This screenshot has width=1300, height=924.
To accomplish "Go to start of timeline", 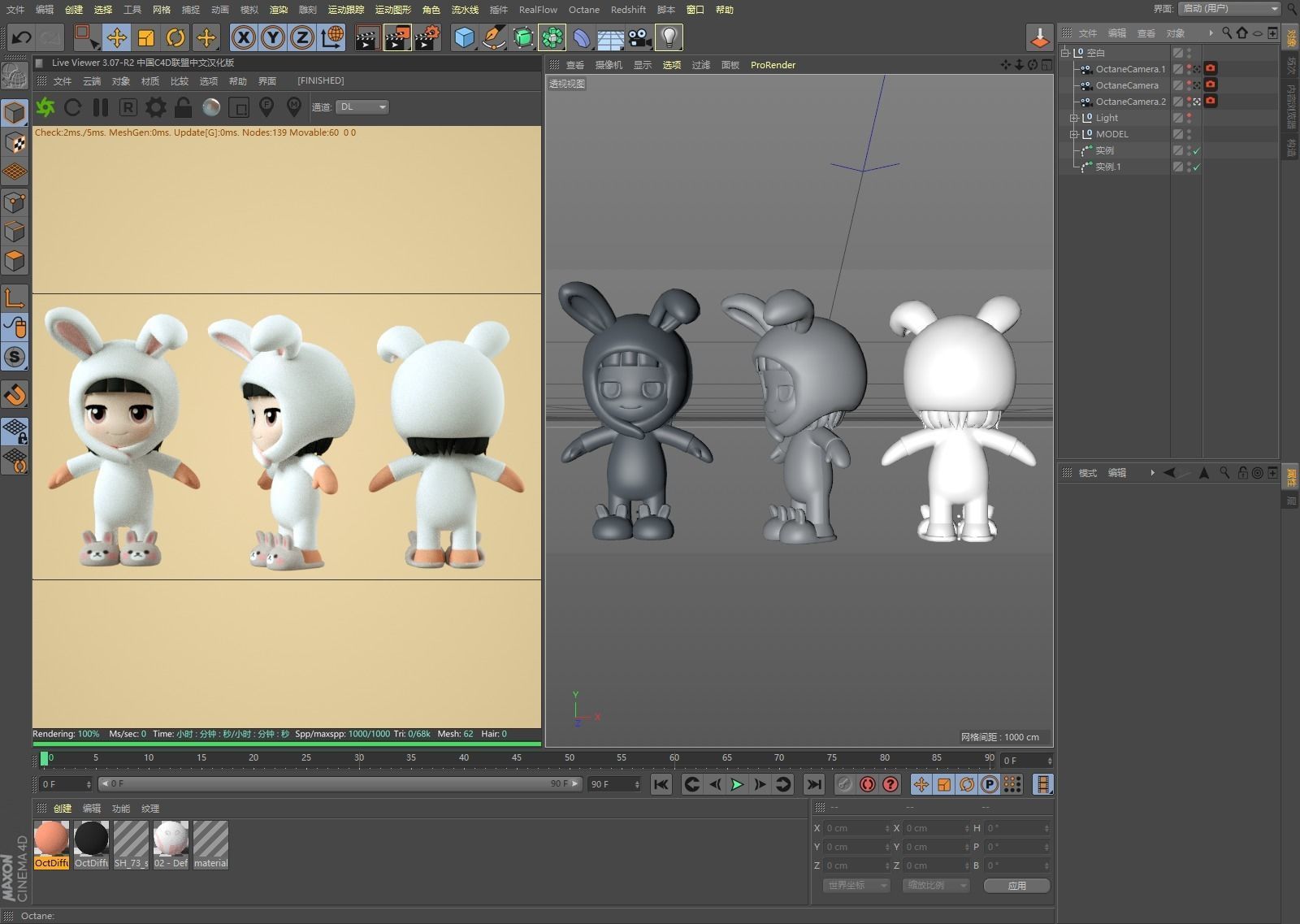I will [x=661, y=784].
